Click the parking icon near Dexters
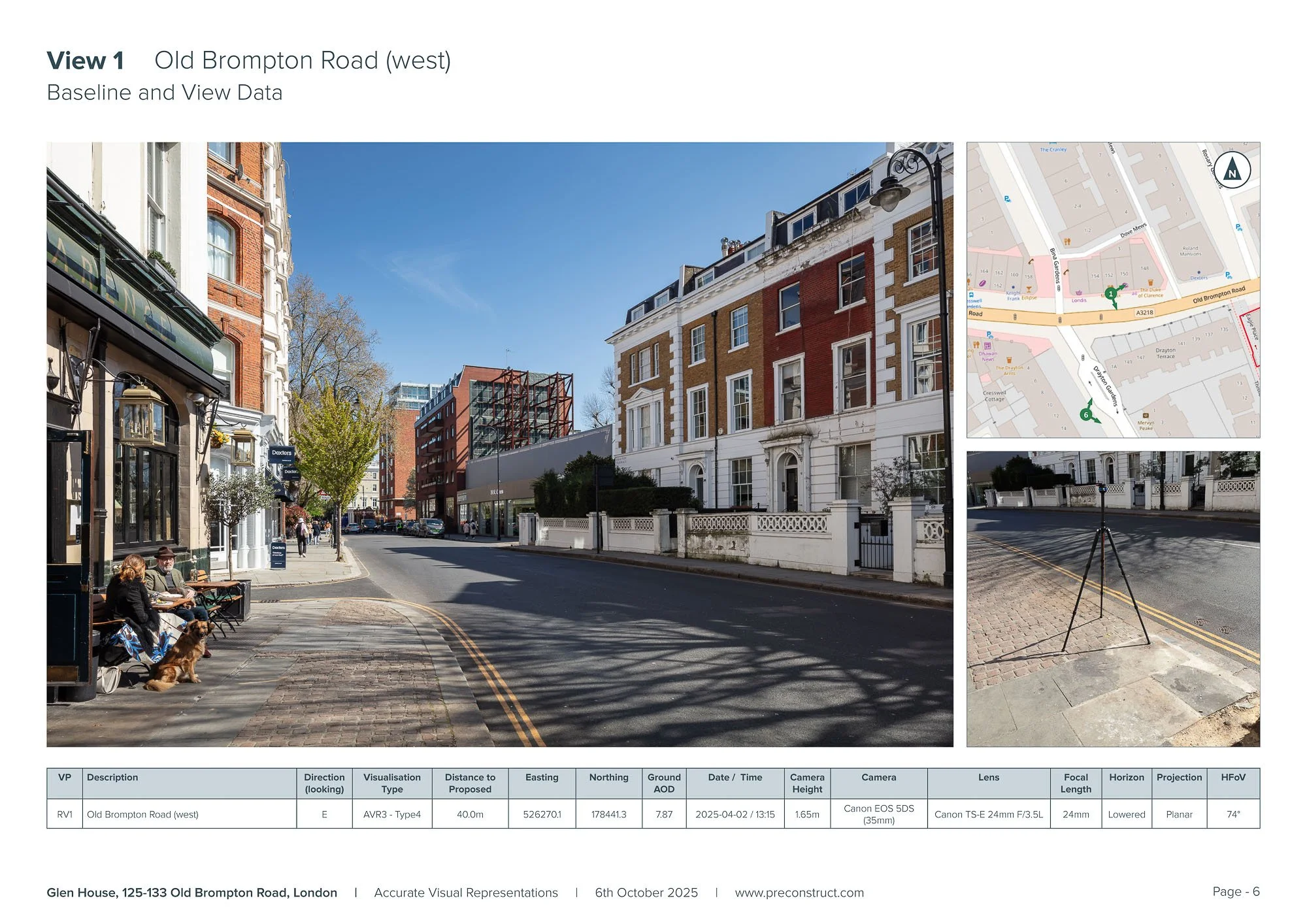 1228,275
